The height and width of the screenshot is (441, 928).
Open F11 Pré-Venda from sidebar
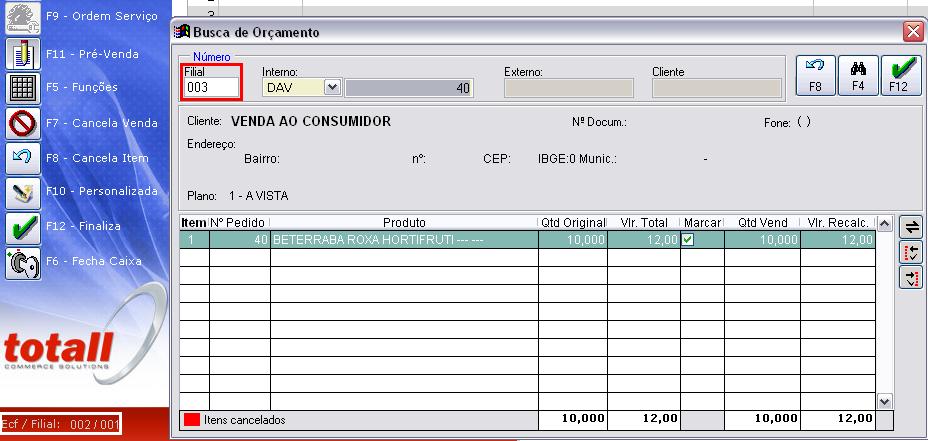[x=22, y=52]
